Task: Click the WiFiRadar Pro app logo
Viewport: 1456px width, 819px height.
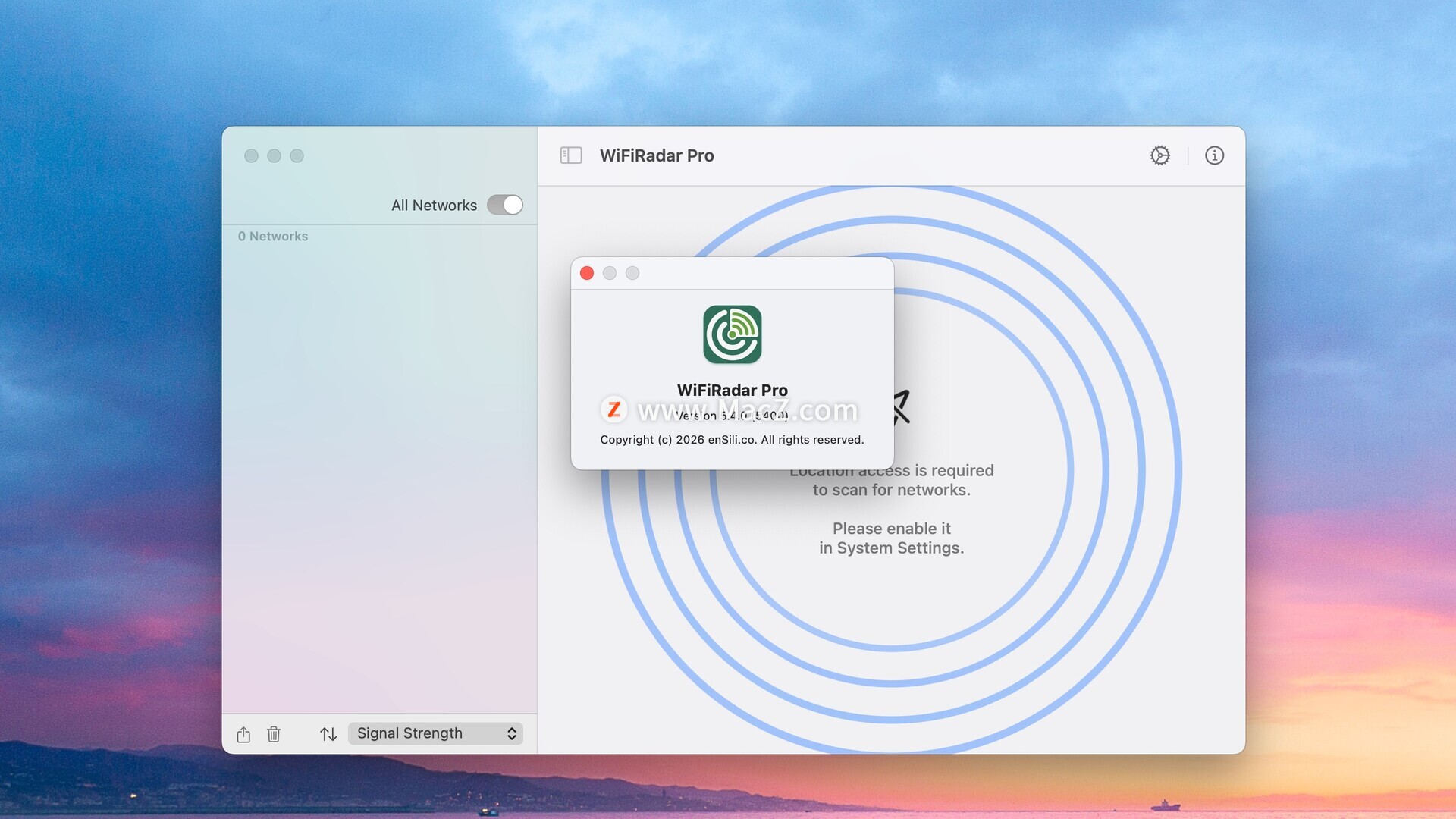Action: click(732, 334)
